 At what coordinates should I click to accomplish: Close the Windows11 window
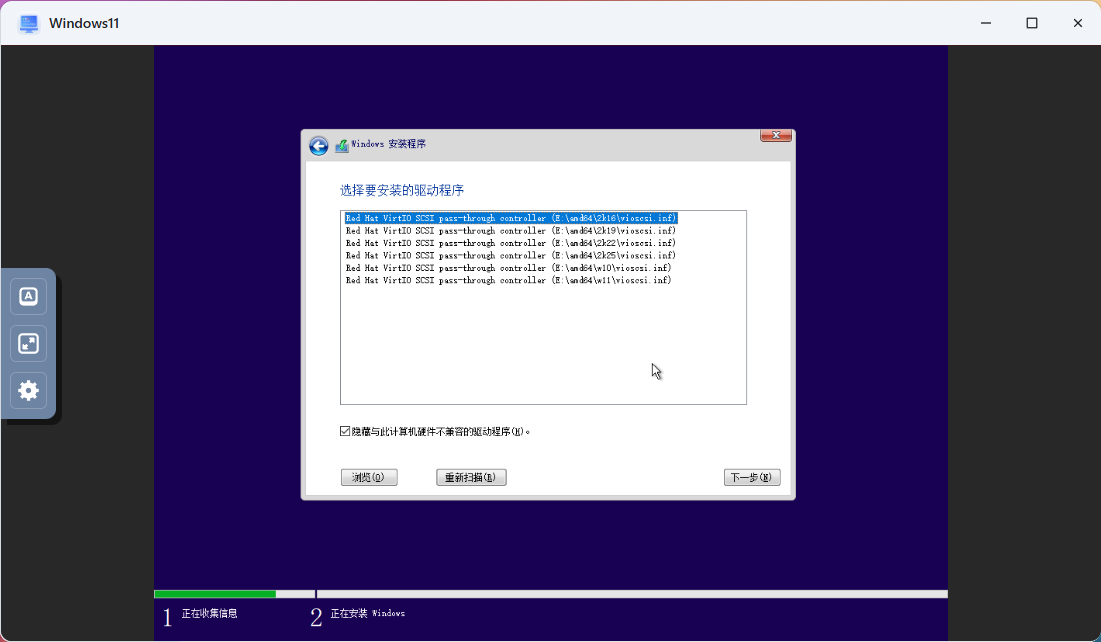(1078, 23)
